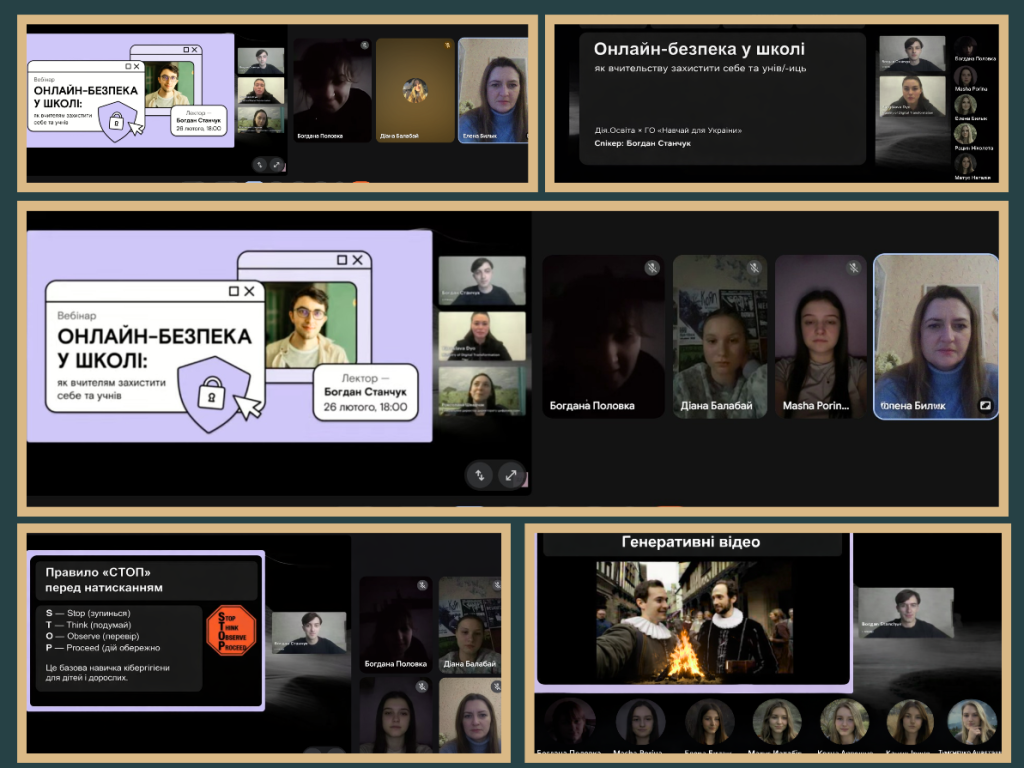Click speaker video thumbnail beside the СТОП slide
The width and height of the screenshot is (1024, 768).
[309, 632]
